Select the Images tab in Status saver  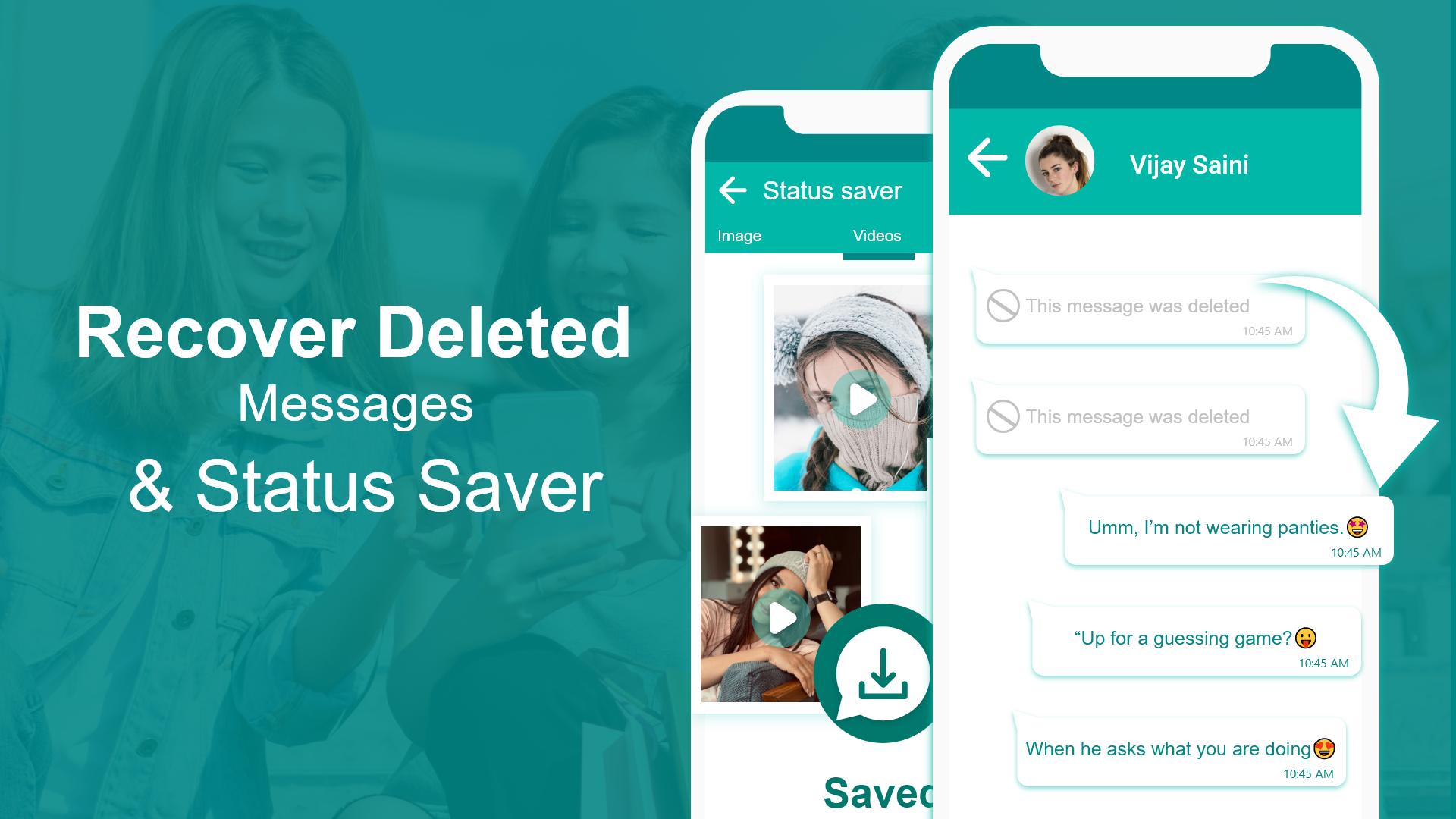(740, 235)
